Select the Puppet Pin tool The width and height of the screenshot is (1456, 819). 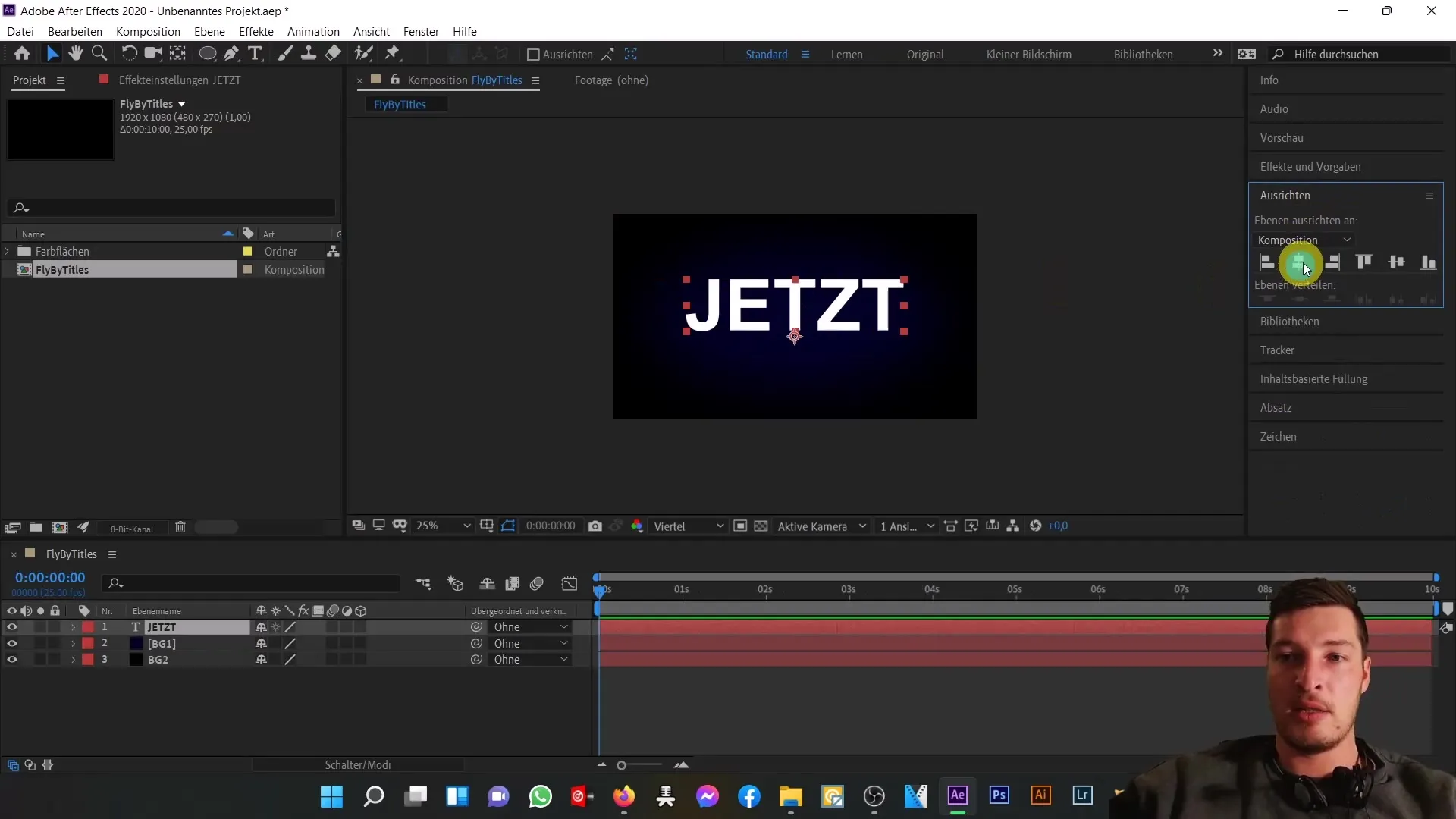(392, 53)
